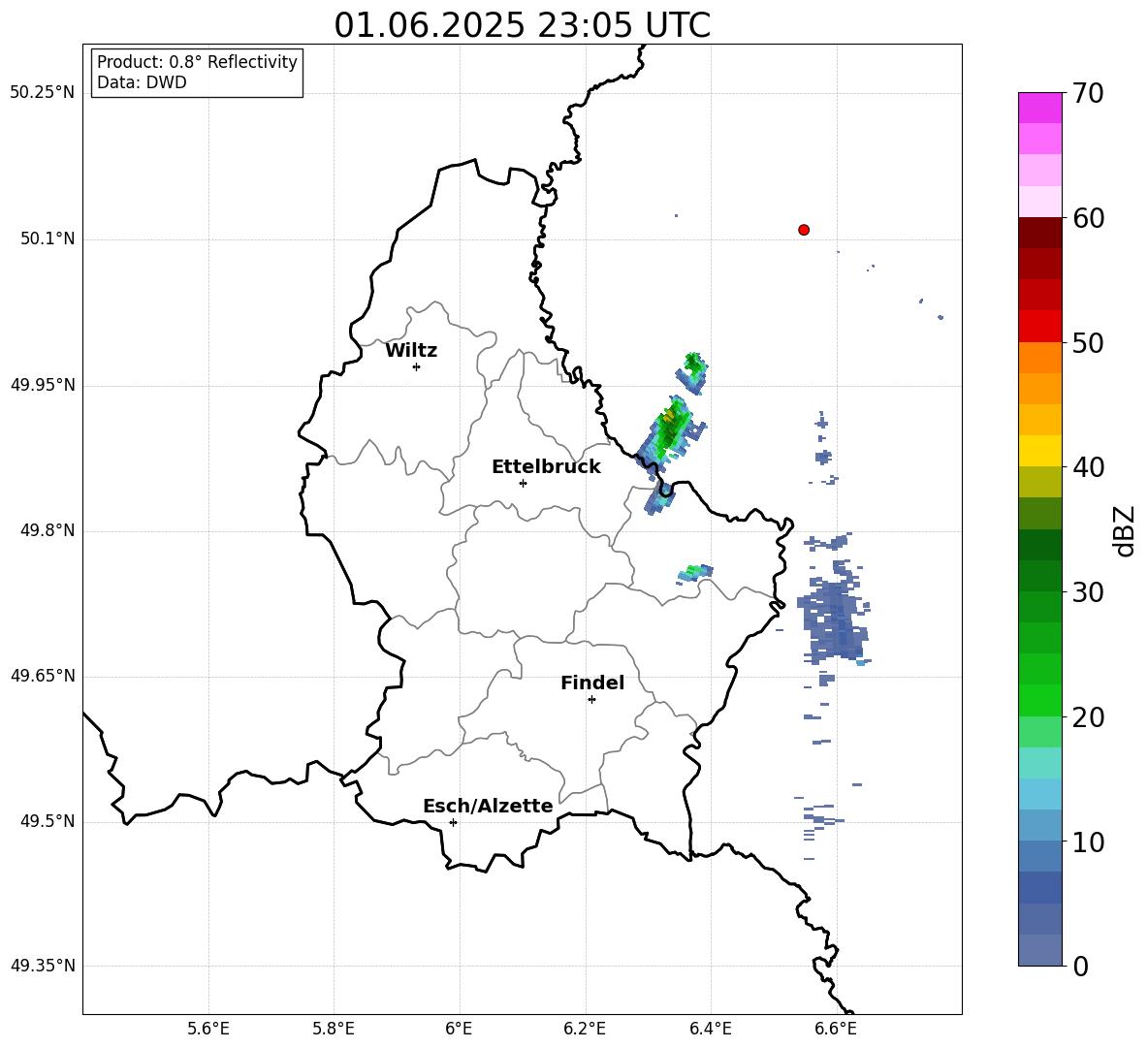
Task: Pick the yellow colorbar segment at 40
Action: click(1040, 450)
